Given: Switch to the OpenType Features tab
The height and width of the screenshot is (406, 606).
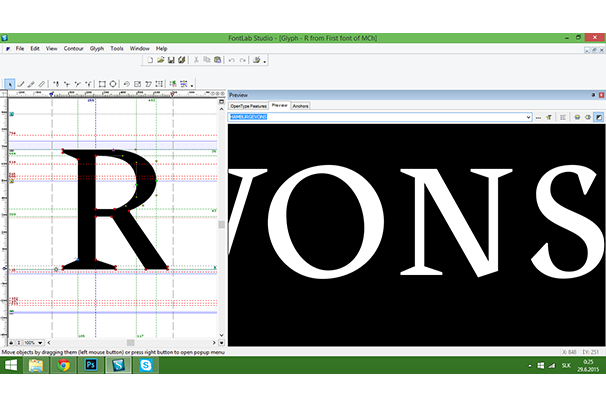Looking at the screenshot, I should 248,105.
